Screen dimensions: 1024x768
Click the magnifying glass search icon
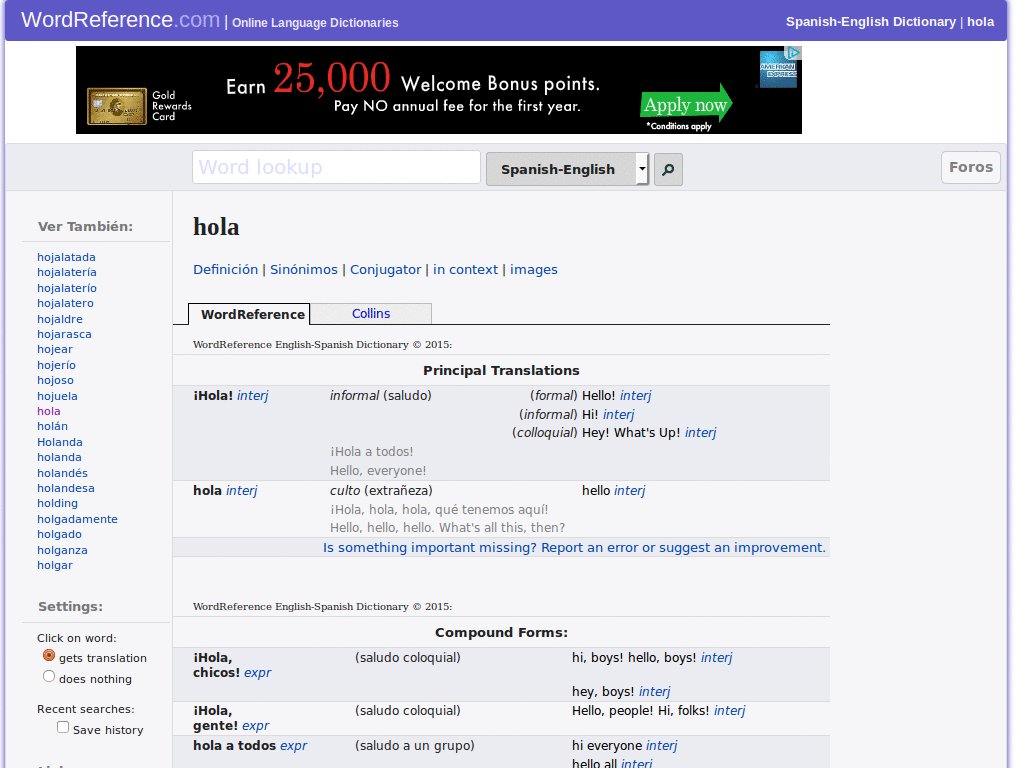(x=668, y=170)
